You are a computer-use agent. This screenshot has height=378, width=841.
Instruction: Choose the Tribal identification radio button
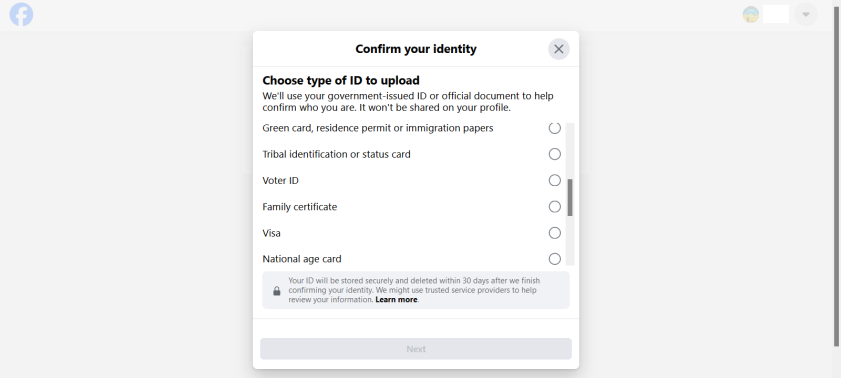pyautogui.click(x=555, y=154)
